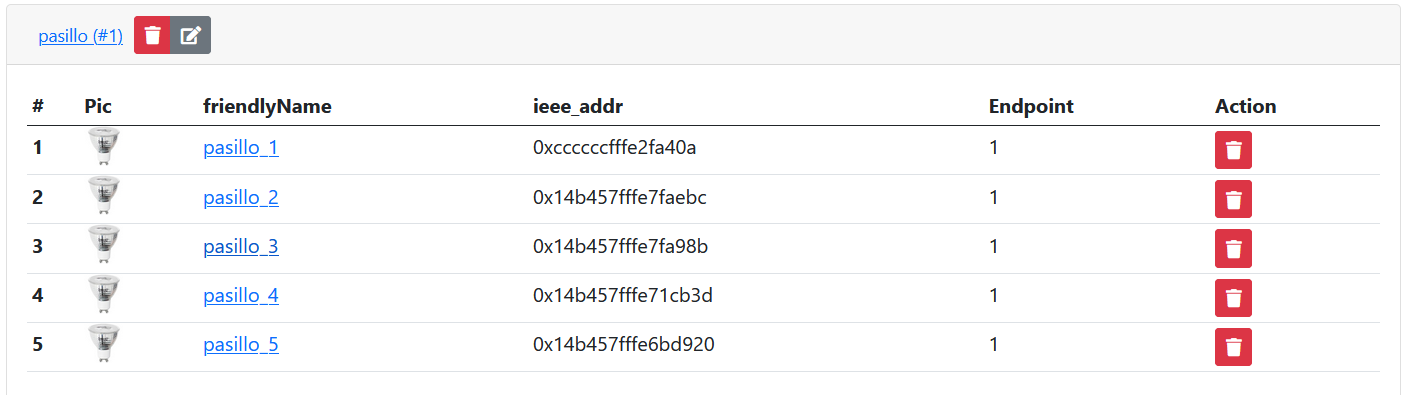Open the pasillo_4 device link

click(x=241, y=296)
